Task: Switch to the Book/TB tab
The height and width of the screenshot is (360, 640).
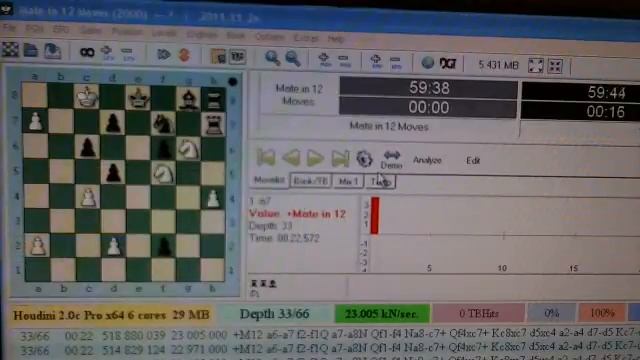Action: [x=311, y=181]
